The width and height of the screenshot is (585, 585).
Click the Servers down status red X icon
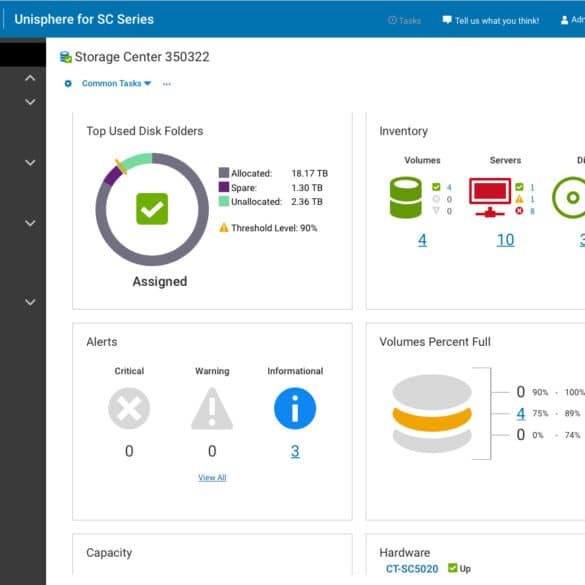click(519, 211)
